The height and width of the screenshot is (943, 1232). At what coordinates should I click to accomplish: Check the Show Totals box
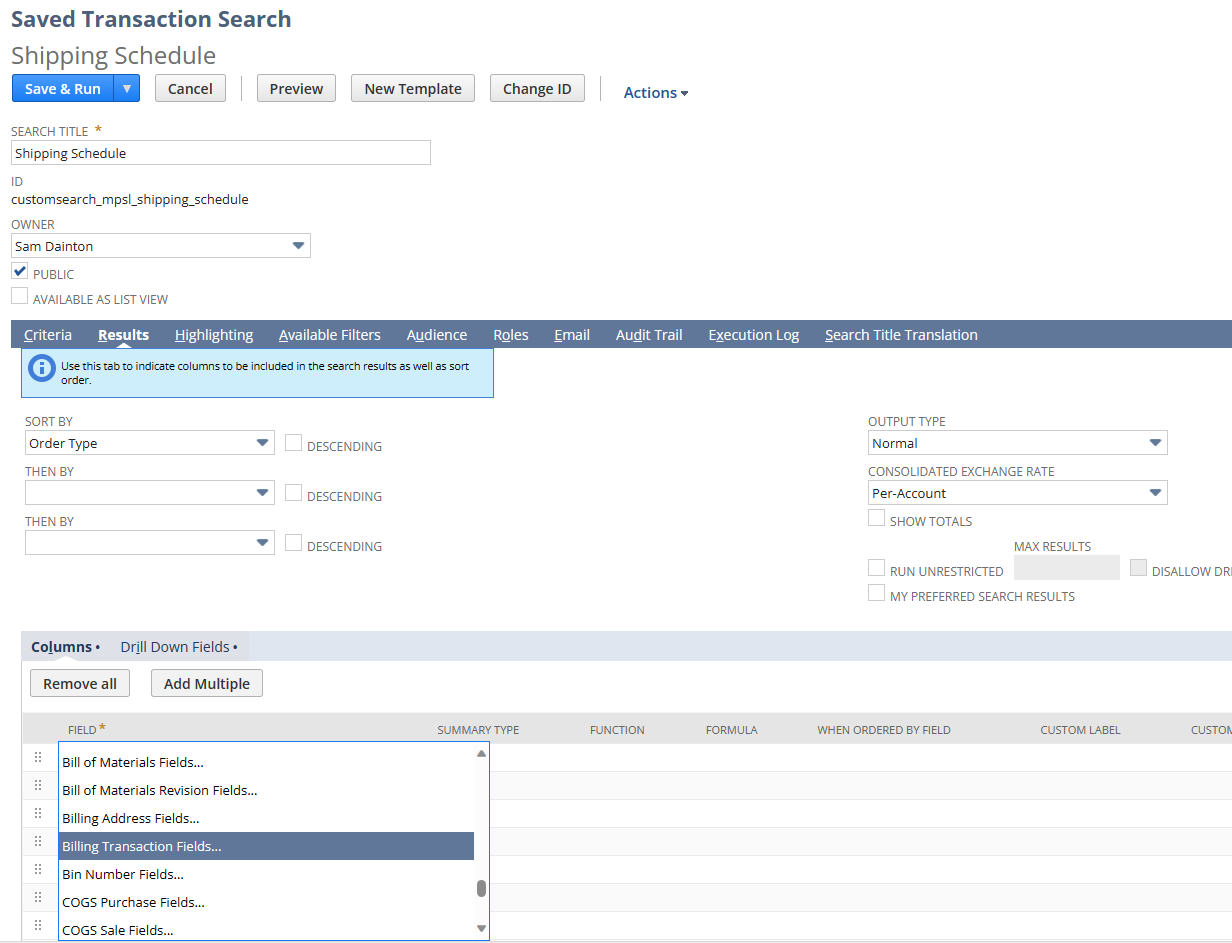[x=877, y=518]
